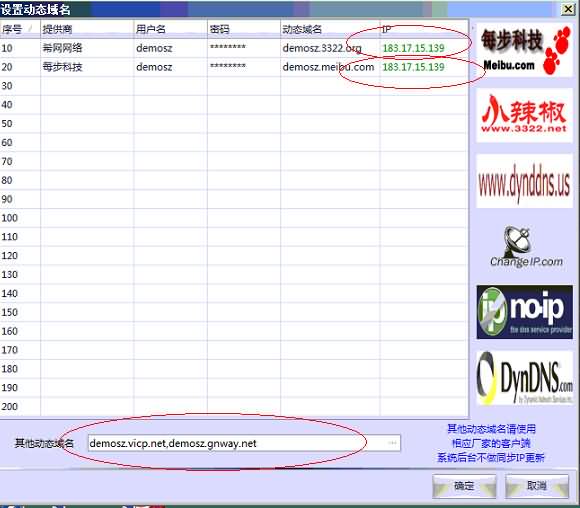Screen dimensions: 580x508
Task: Open the www.3322.net chili pepper logo
Action: [525, 115]
